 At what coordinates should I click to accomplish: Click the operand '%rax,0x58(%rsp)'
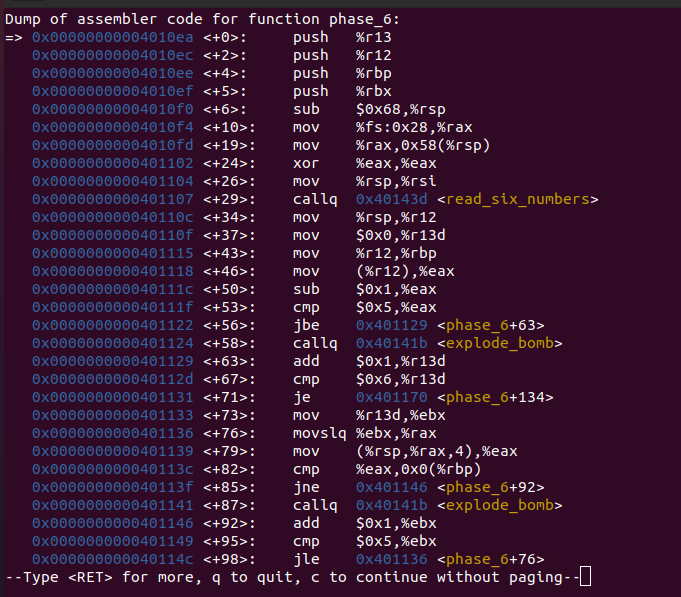point(423,145)
